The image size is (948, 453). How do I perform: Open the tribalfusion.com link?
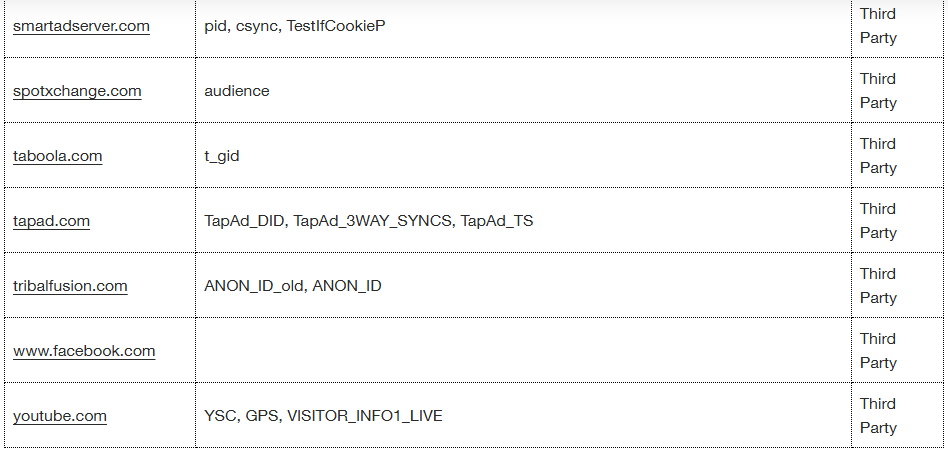coord(70,286)
